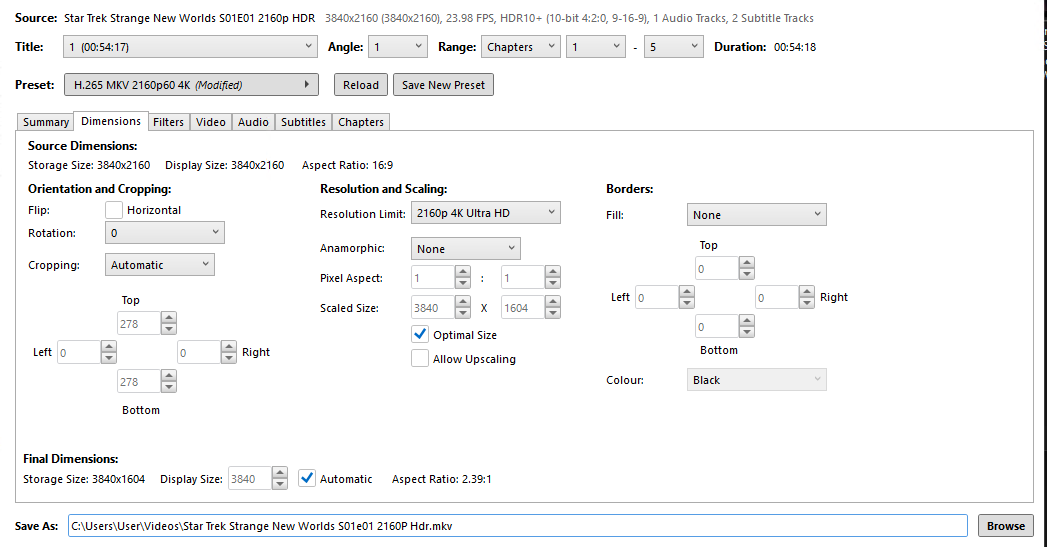Increase the Scaled Size width
The width and height of the screenshot is (1047, 547).
tap(462, 303)
